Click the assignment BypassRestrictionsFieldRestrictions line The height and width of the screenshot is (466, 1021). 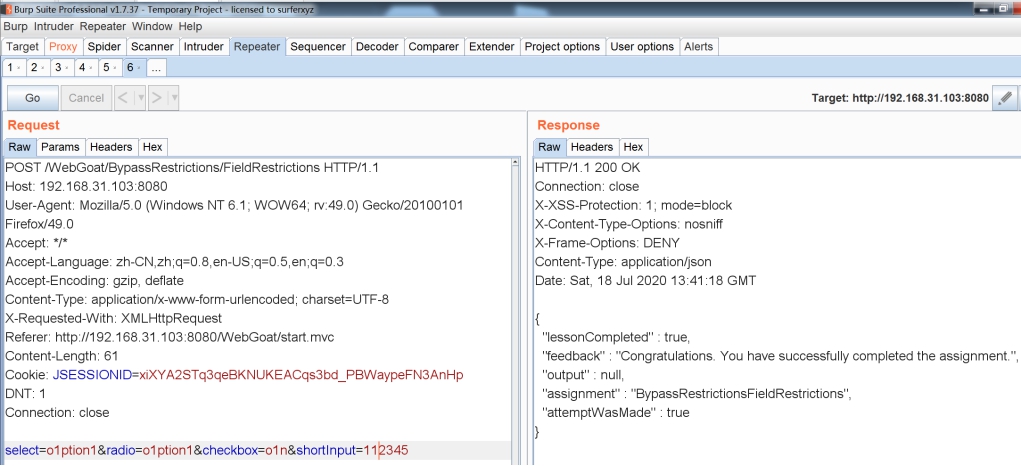pos(697,394)
